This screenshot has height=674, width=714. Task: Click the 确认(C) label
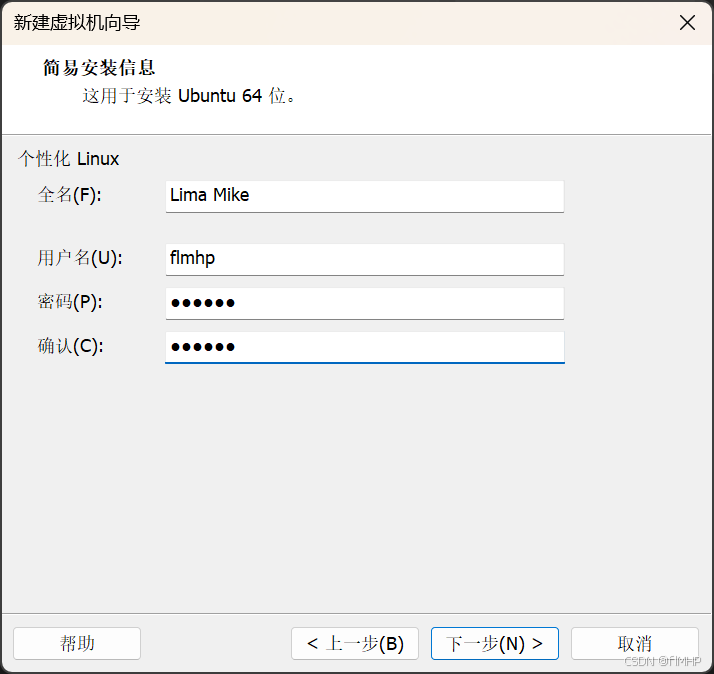pos(70,346)
